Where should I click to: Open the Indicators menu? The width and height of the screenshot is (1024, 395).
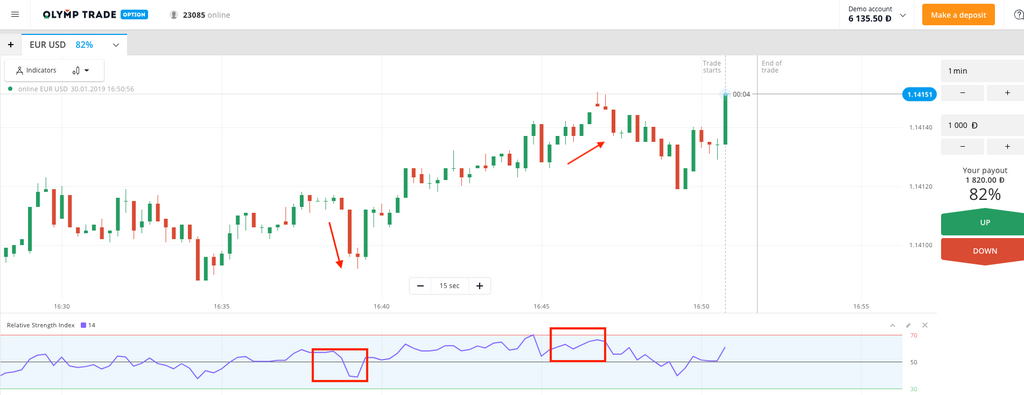37,70
